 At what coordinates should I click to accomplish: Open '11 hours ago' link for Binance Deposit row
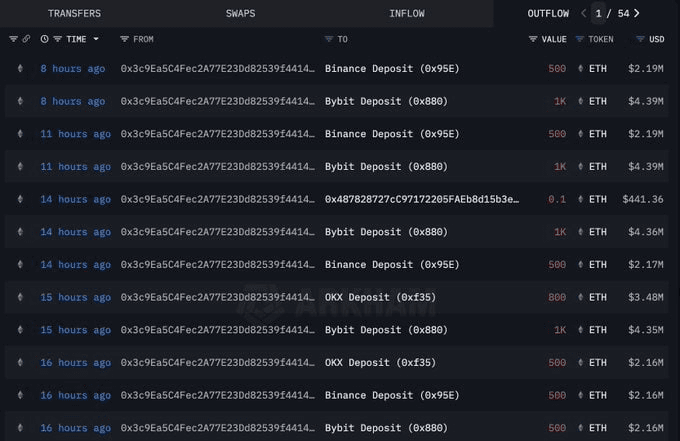pos(75,134)
